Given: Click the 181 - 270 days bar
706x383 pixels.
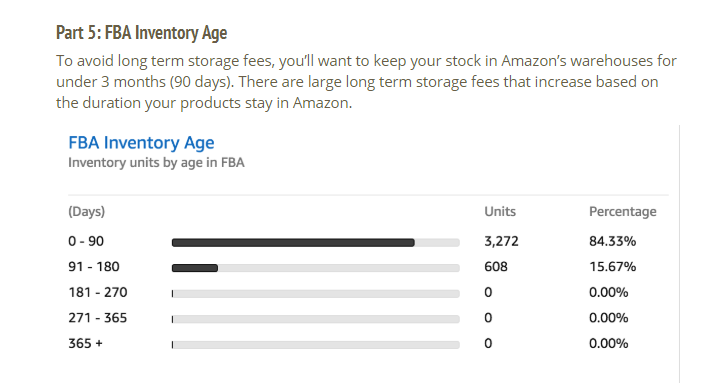Looking at the screenshot, I should tap(316, 294).
